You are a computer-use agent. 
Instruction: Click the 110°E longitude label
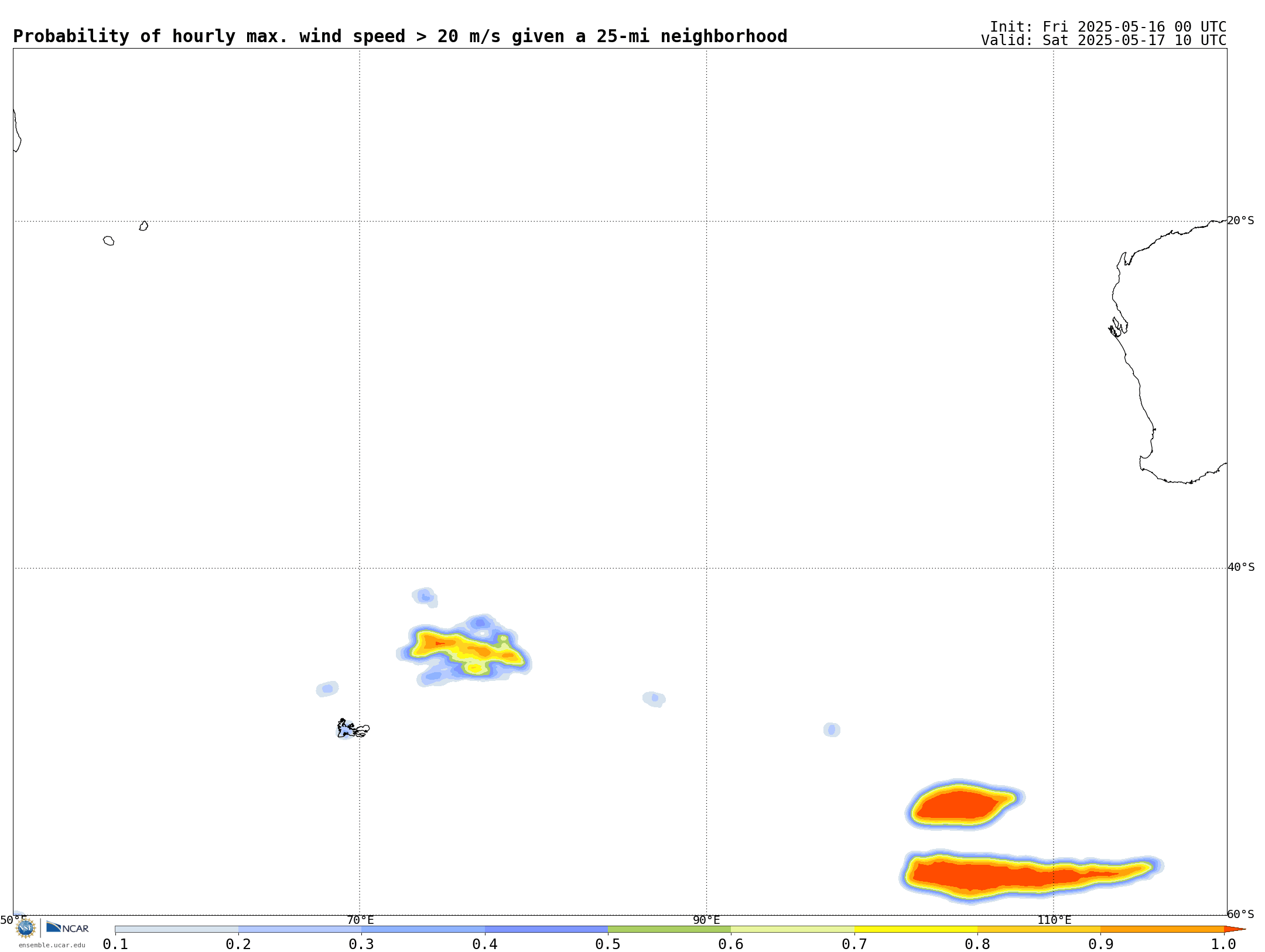tap(1054, 920)
